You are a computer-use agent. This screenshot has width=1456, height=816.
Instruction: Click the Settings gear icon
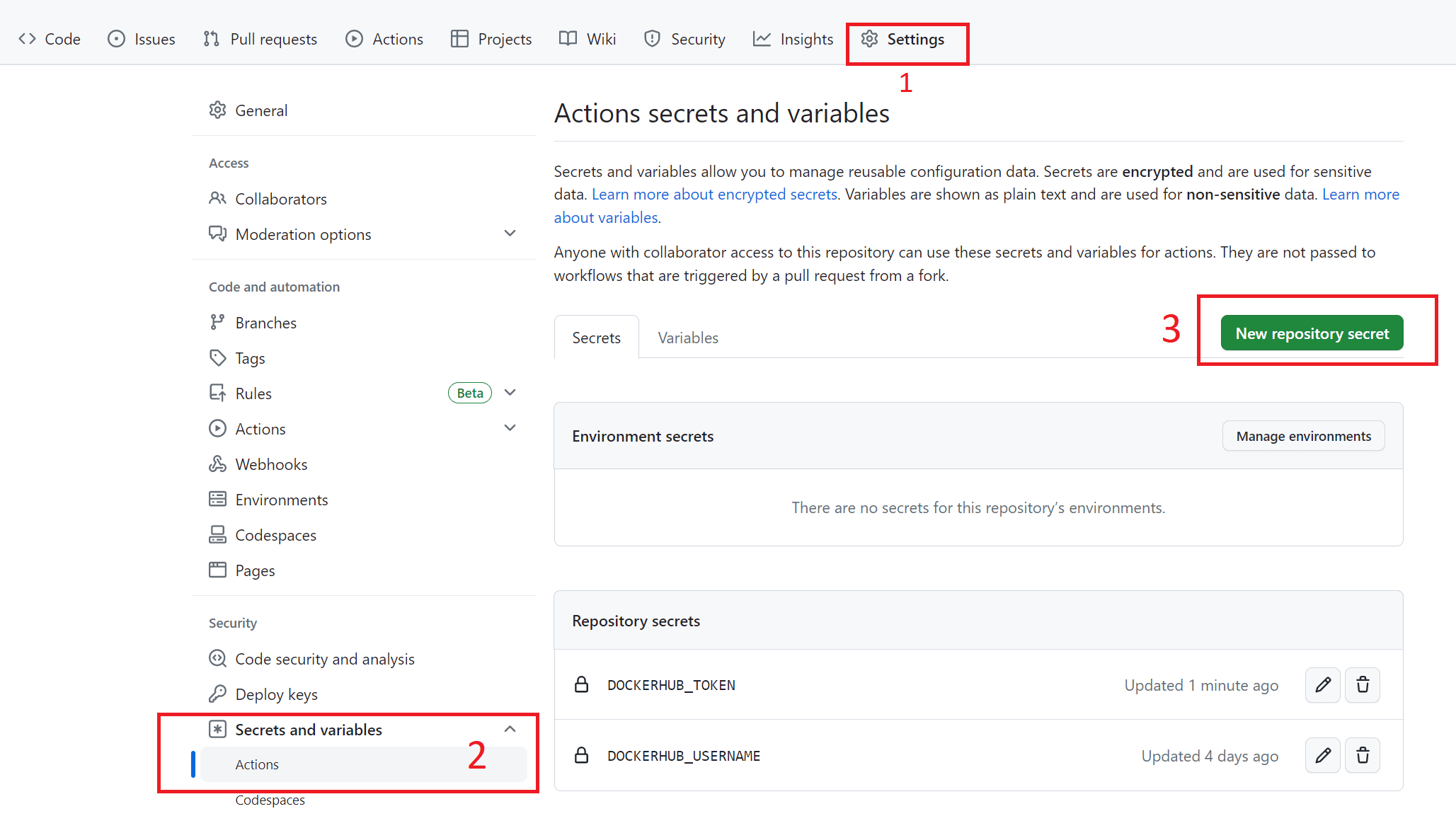click(x=869, y=39)
